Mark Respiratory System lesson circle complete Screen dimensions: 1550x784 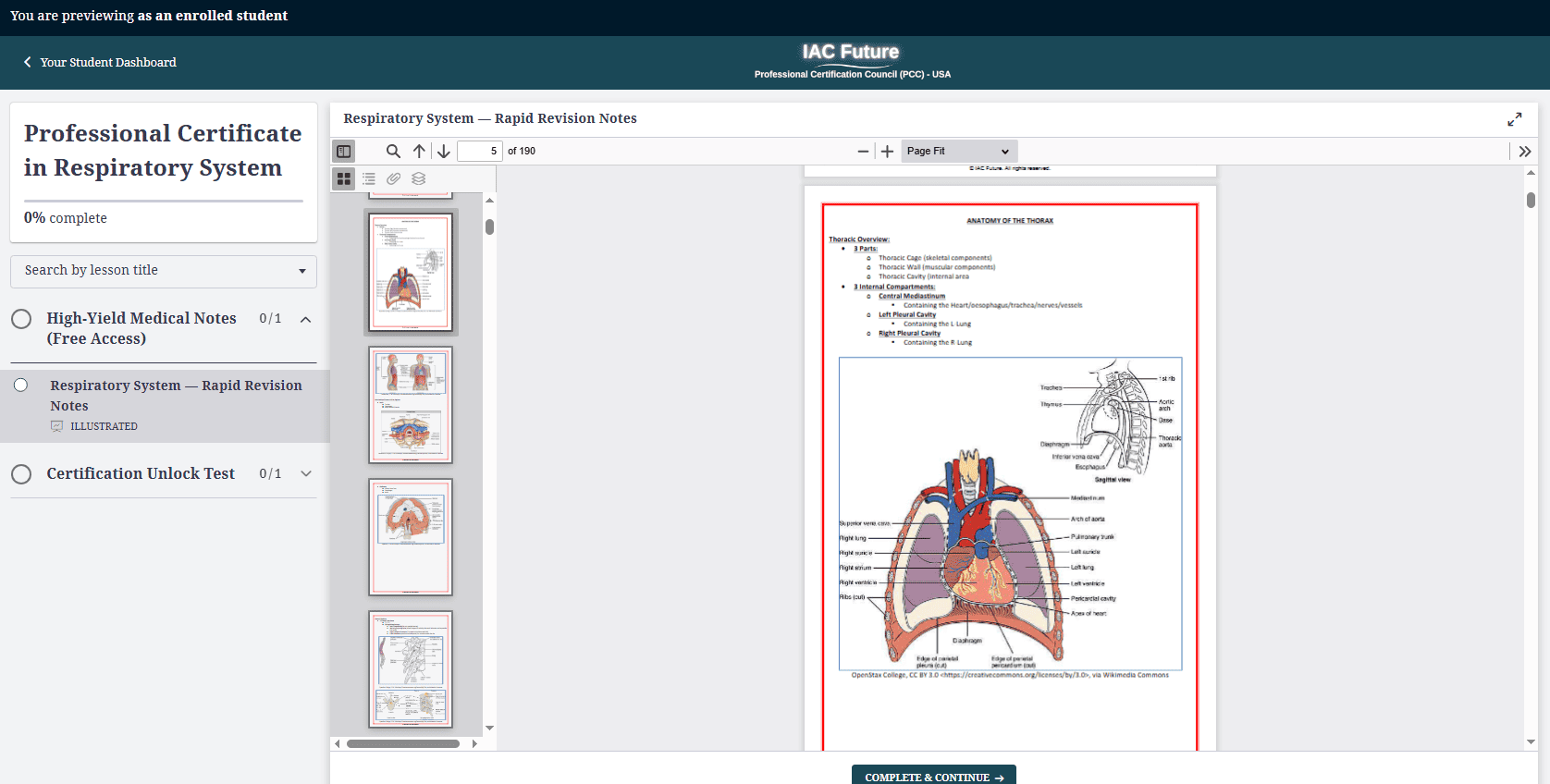click(20, 386)
